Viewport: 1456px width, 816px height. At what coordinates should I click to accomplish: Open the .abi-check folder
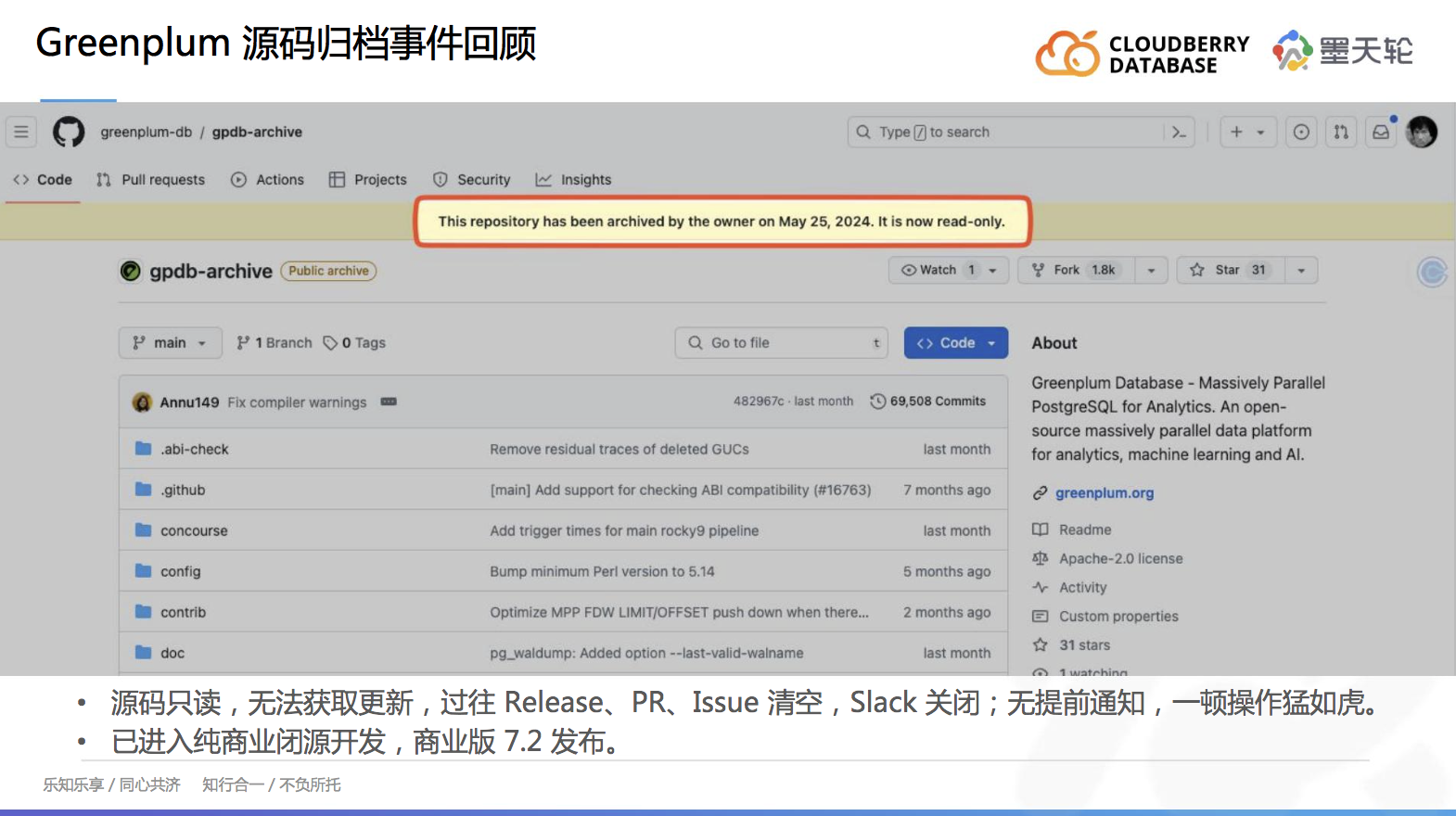pyautogui.click(x=195, y=449)
